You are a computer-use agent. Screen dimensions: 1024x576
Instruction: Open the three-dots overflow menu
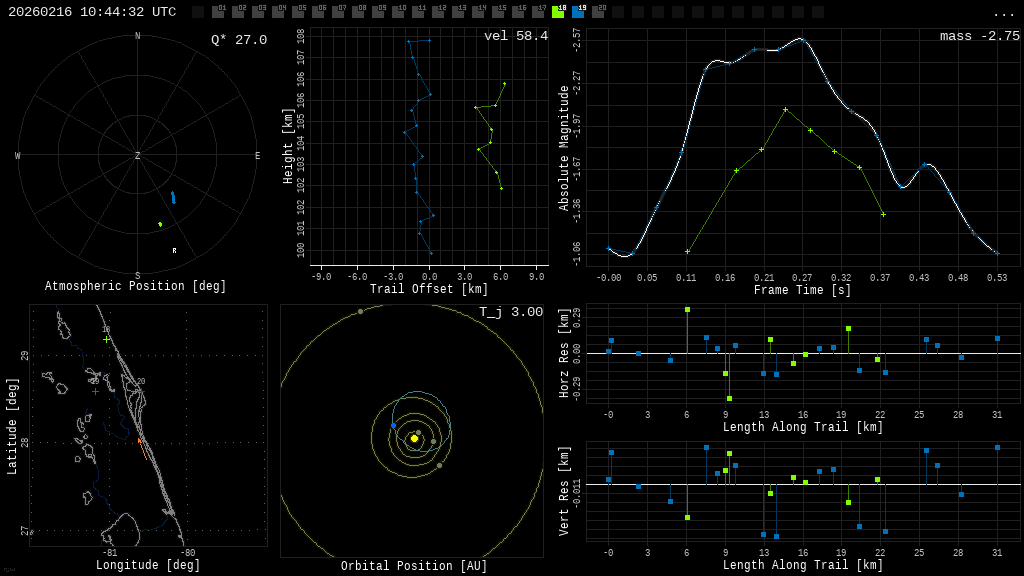point(1003,13)
